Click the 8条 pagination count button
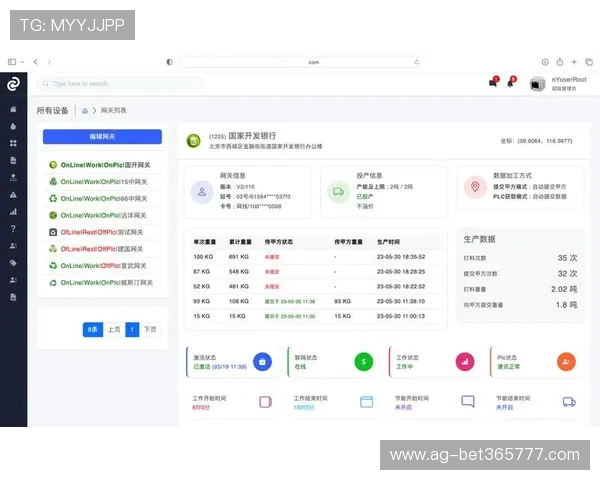This screenshot has width=600, height=480. 93,330
